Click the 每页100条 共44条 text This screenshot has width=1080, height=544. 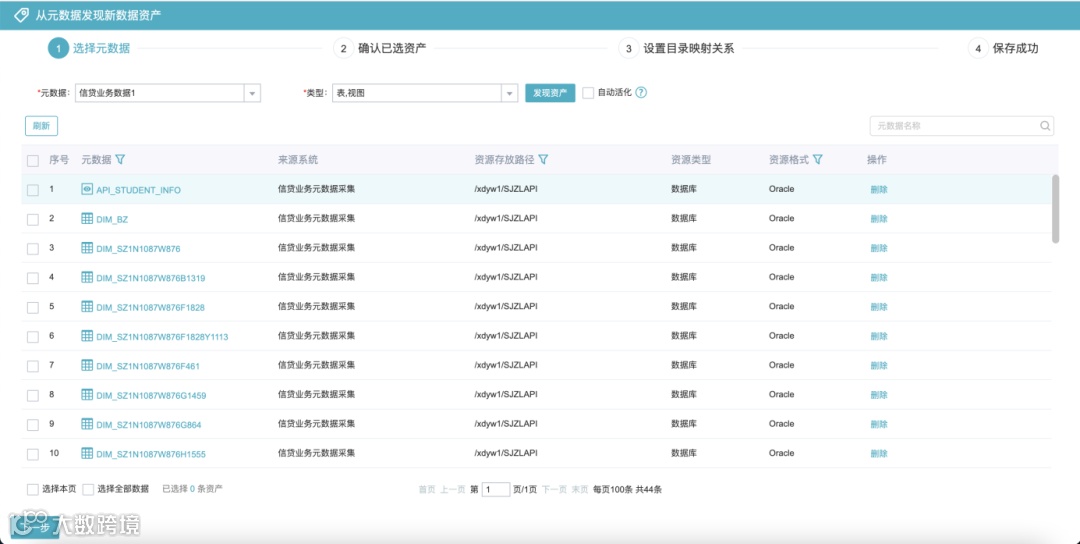(627, 490)
